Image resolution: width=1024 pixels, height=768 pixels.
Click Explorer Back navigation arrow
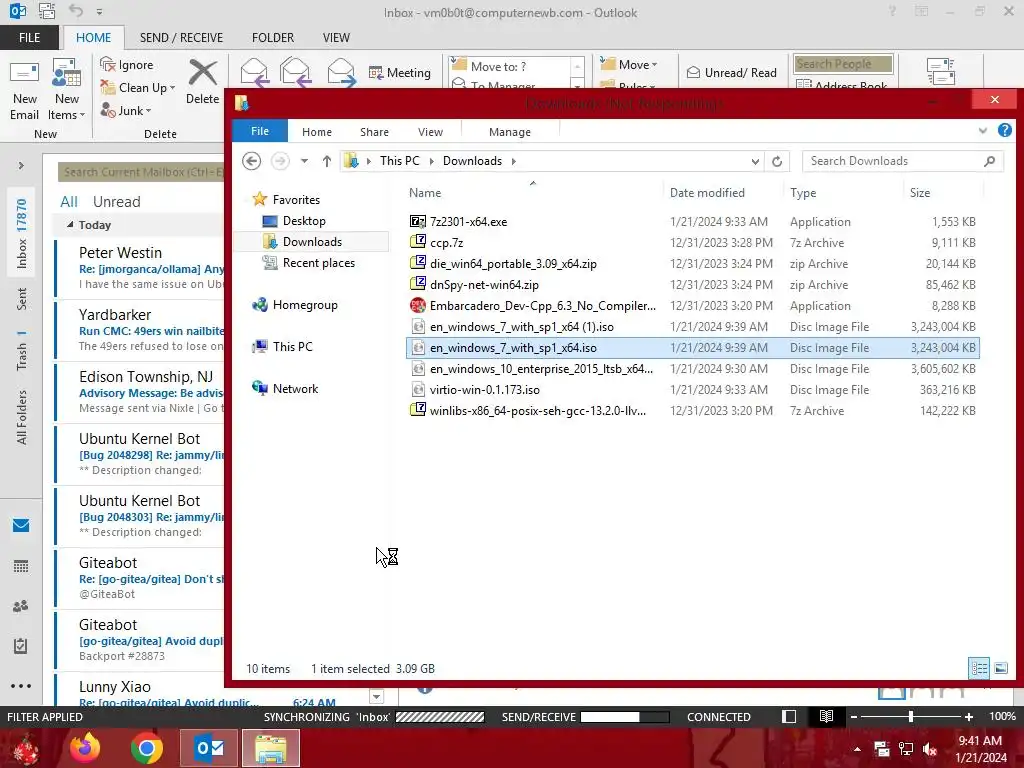tap(251, 161)
